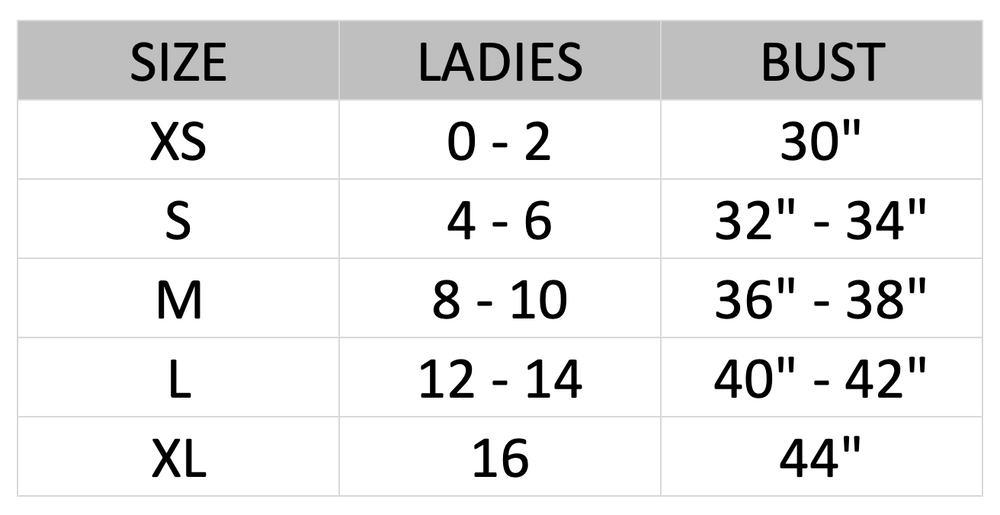
Task: Select the XL size cell
Action: coord(178,459)
